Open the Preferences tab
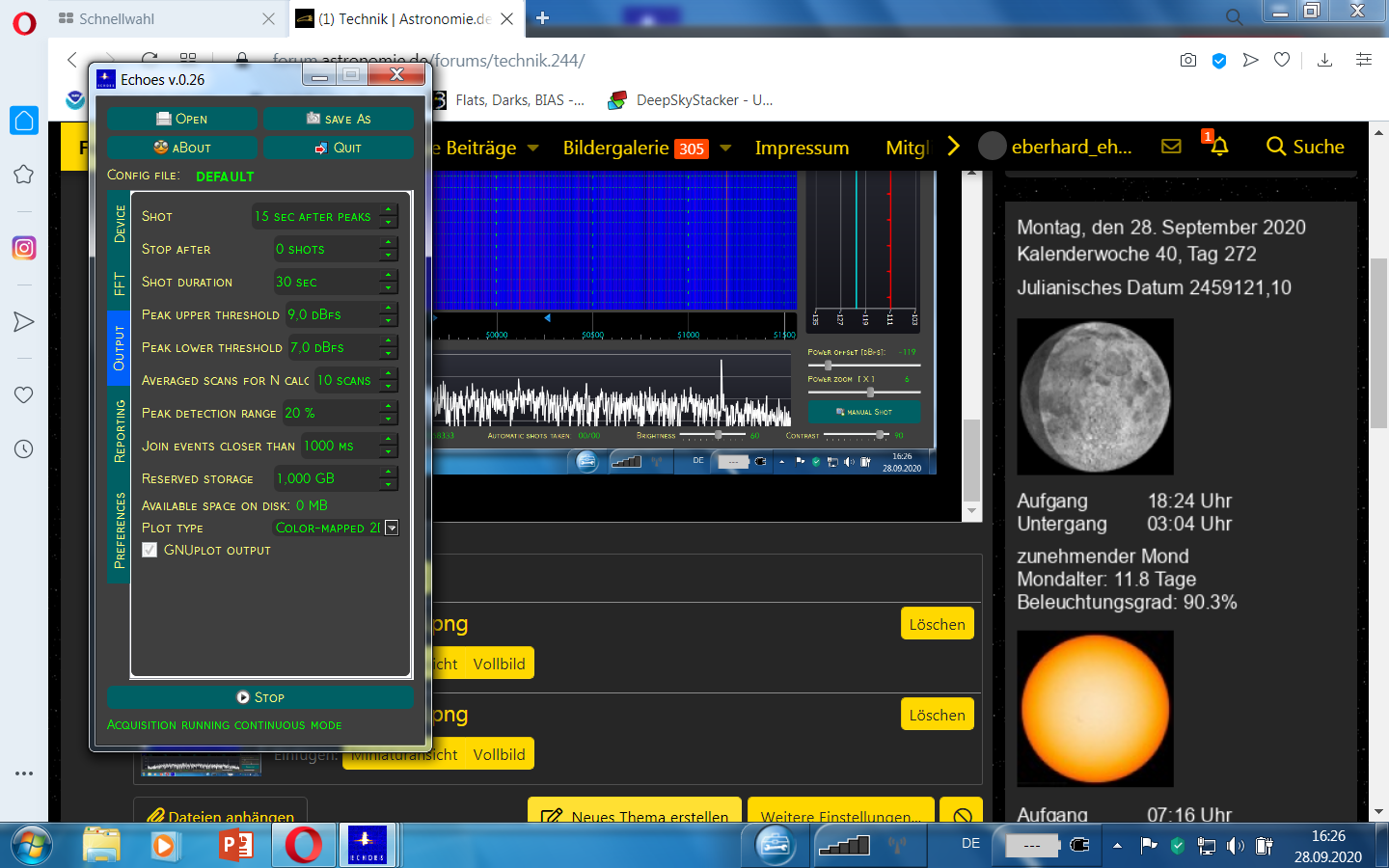 pyautogui.click(x=119, y=530)
